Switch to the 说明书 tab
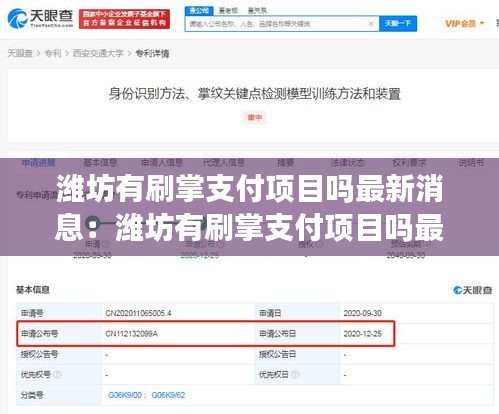This screenshot has height=414, width=499. point(471,163)
